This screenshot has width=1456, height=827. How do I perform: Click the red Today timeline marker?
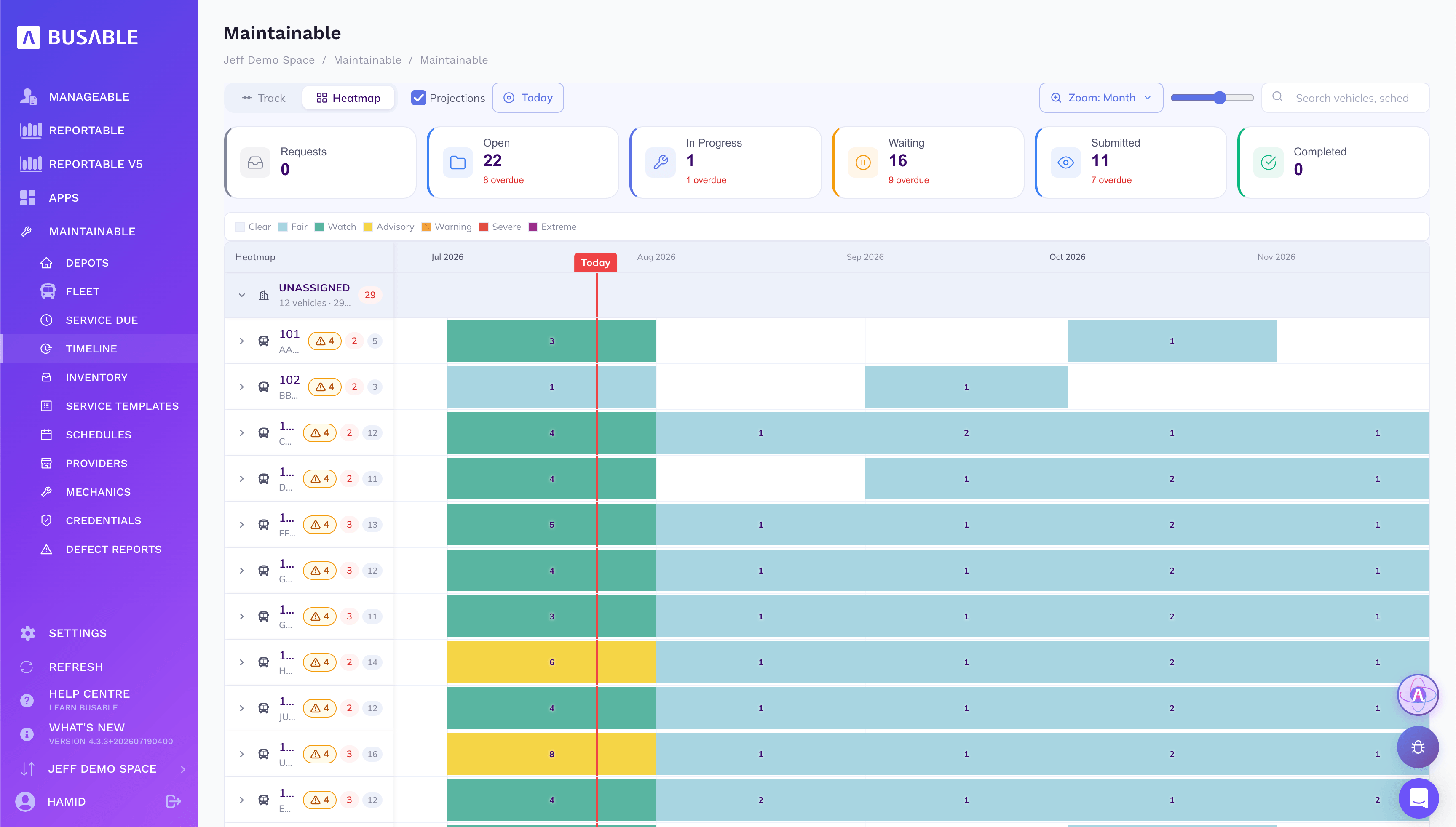596,262
